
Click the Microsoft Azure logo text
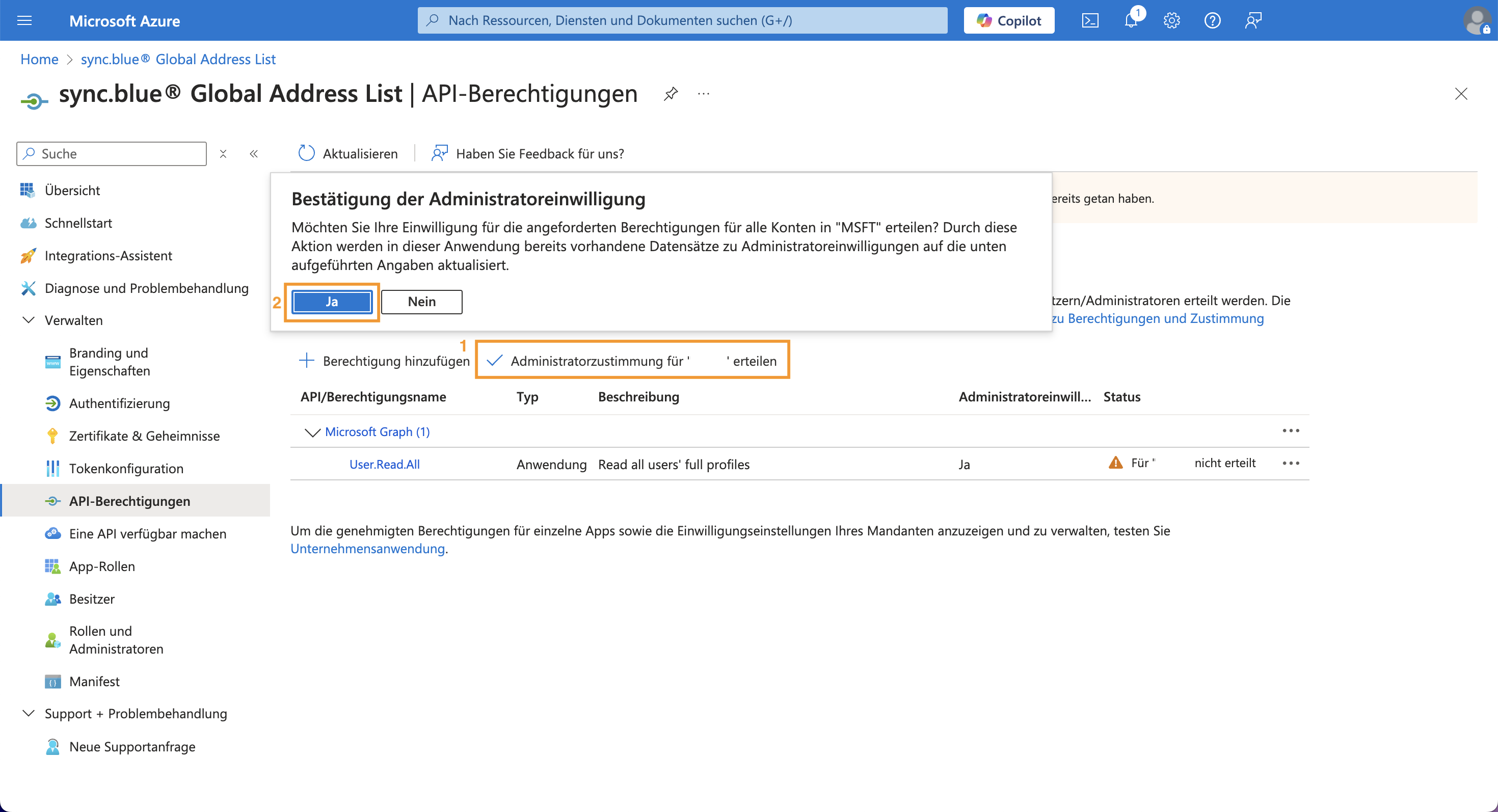(x=124, y=21)
